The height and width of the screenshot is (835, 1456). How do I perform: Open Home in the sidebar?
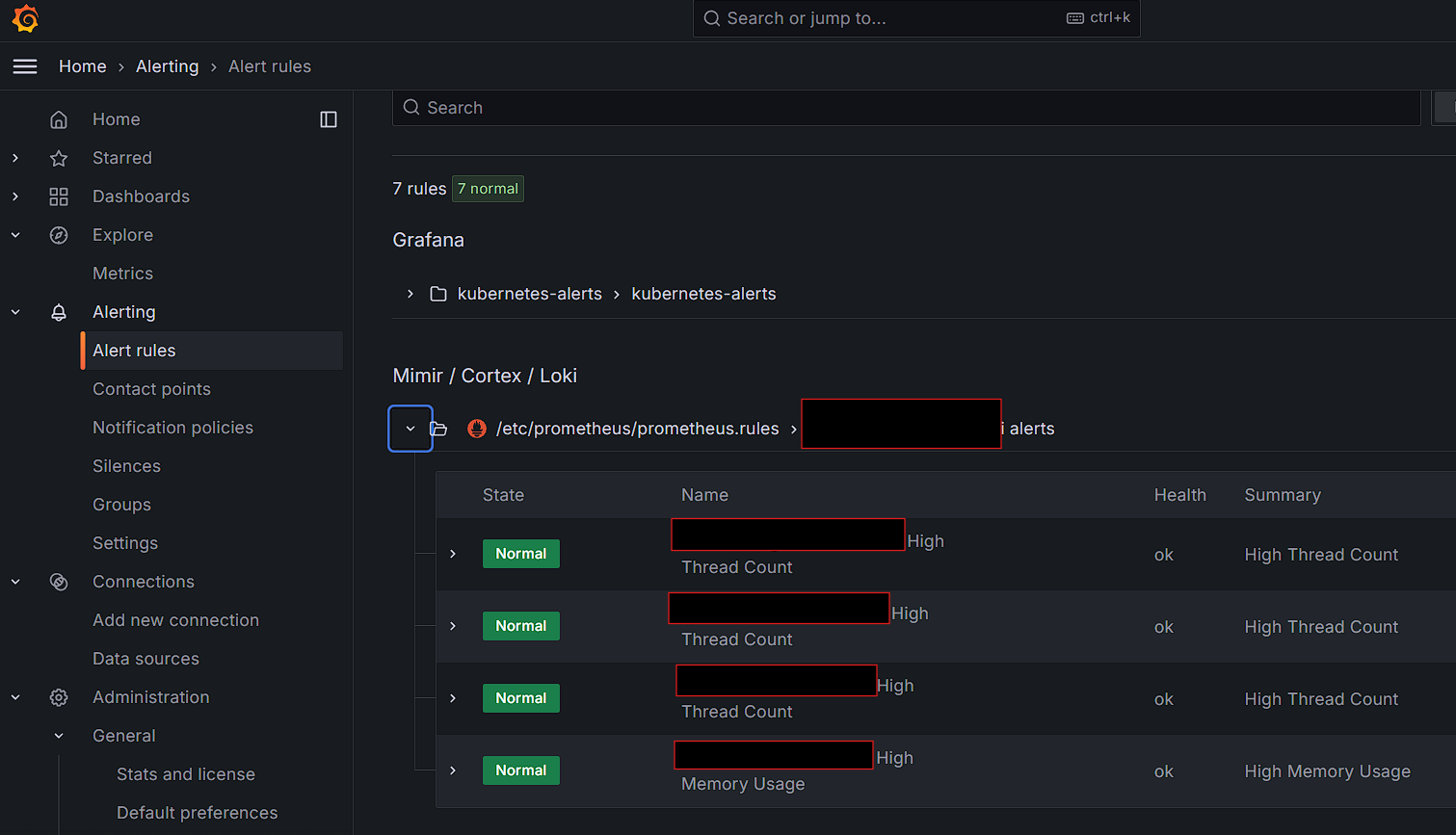[x=117, y=119]
